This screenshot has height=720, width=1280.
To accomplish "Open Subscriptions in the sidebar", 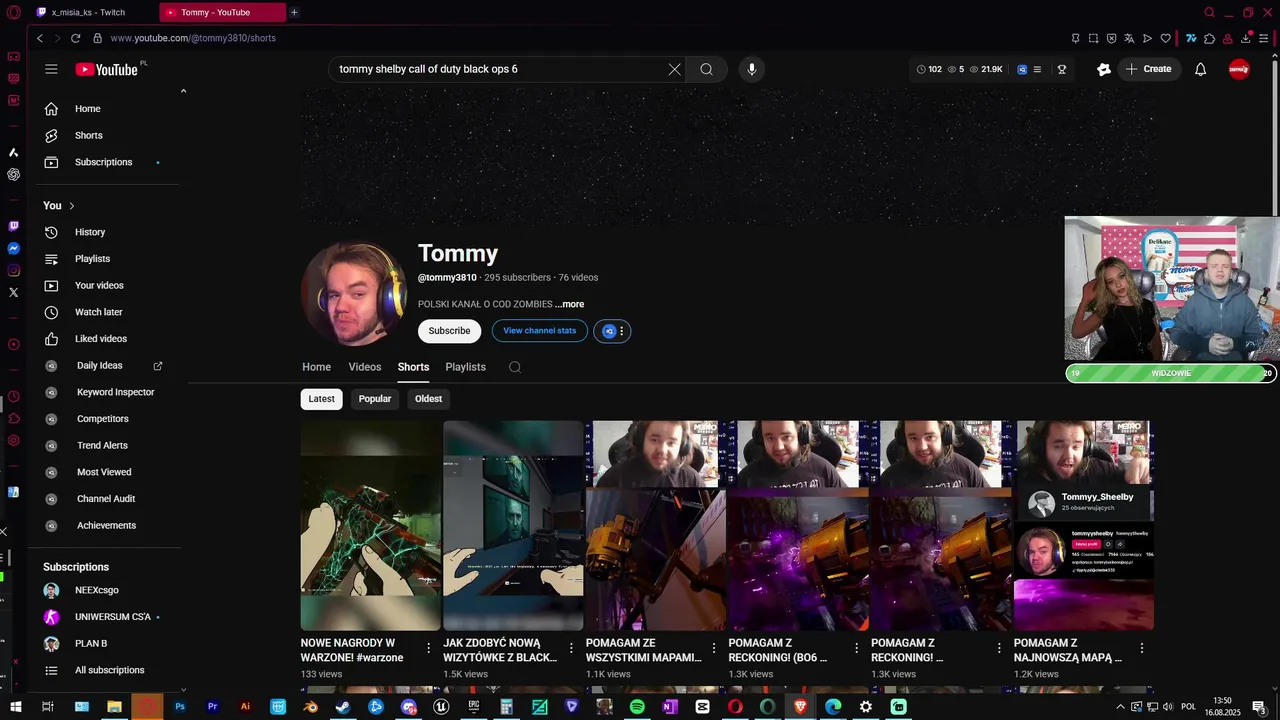I will tap(105, 162).
